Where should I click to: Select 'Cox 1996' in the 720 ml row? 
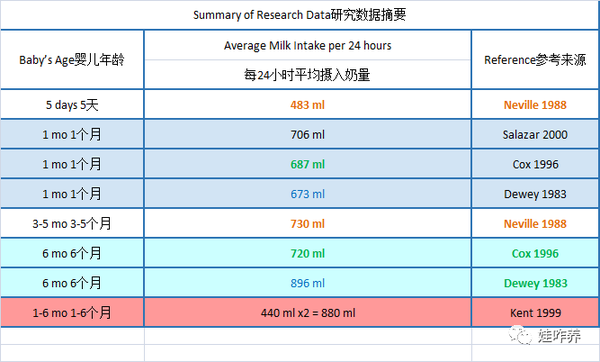535,253
